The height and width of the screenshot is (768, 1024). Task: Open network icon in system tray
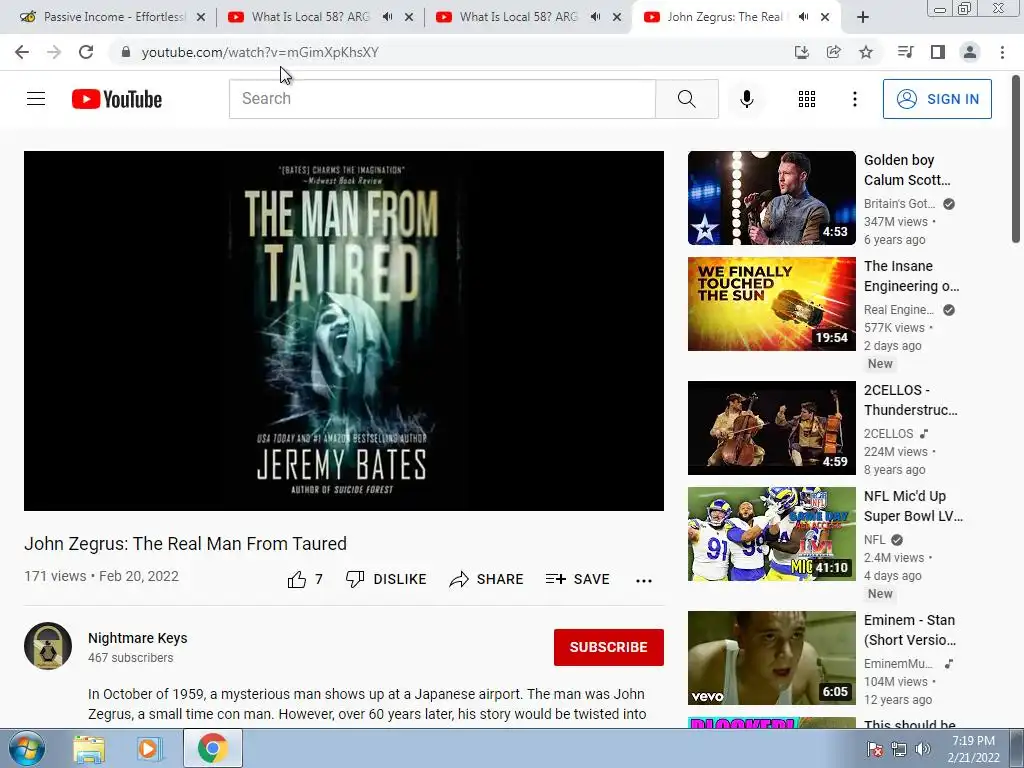[x=899, y=749]
